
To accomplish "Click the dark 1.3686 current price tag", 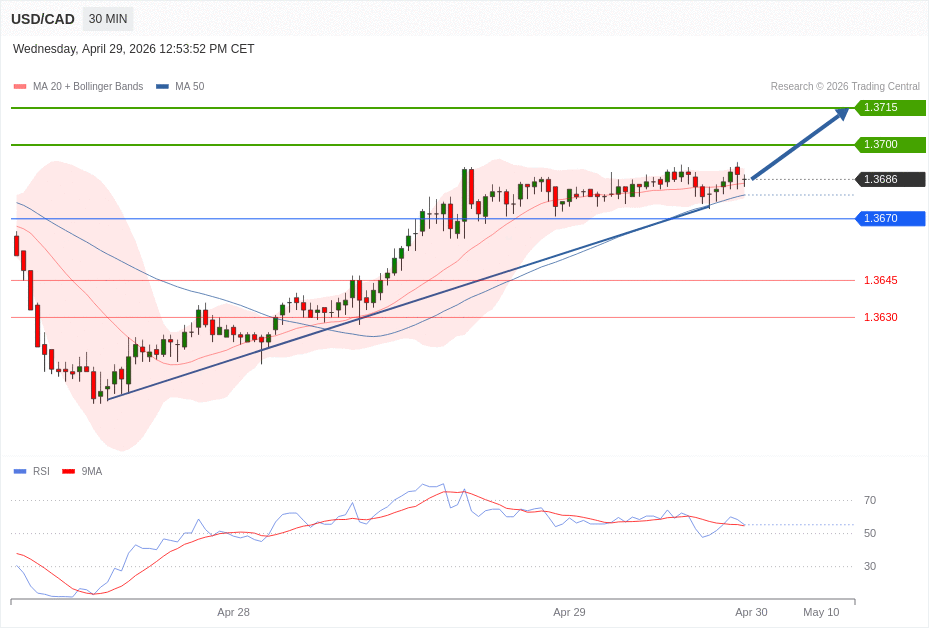I will 889,180.
